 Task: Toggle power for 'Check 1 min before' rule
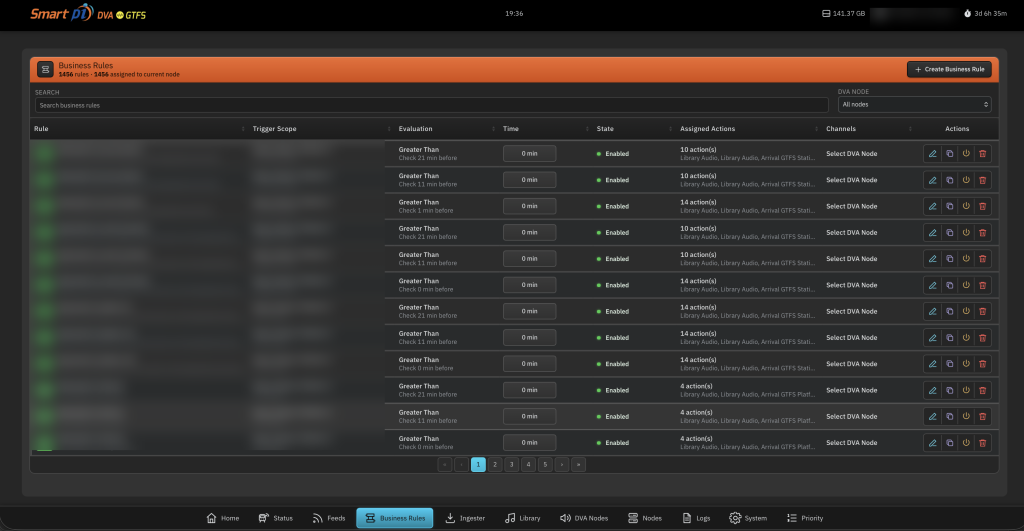(x=966, y=206)
